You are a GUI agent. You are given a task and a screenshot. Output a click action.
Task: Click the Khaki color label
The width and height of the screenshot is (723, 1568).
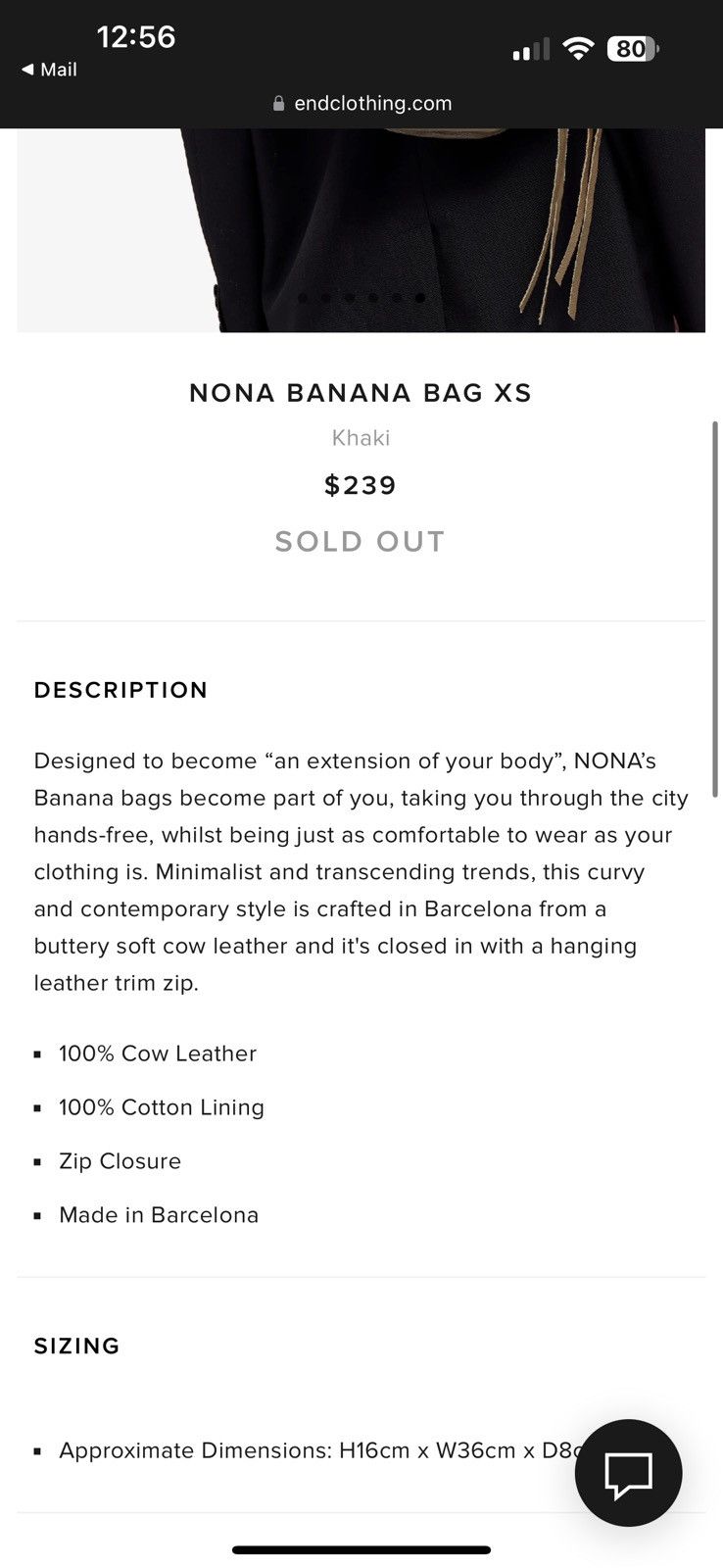point(361,438)
